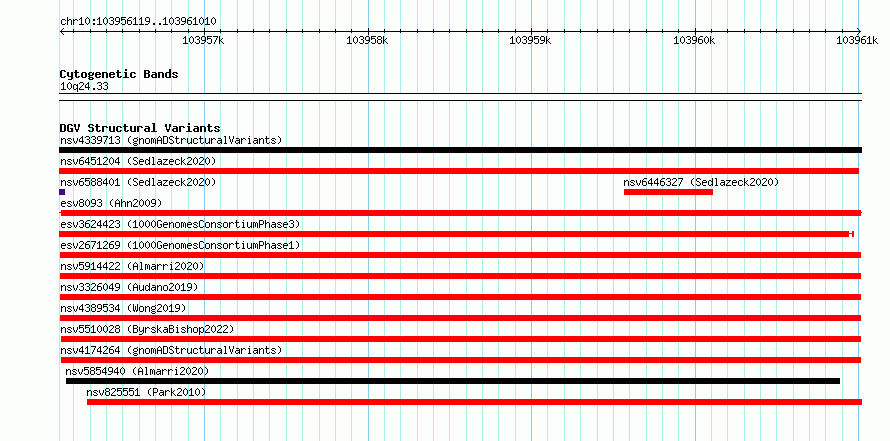Open the nsv3326049 (Audano2019) label
Image resolution: width=890 pixels, height=441 pixels.
click(x=129, y=287)
